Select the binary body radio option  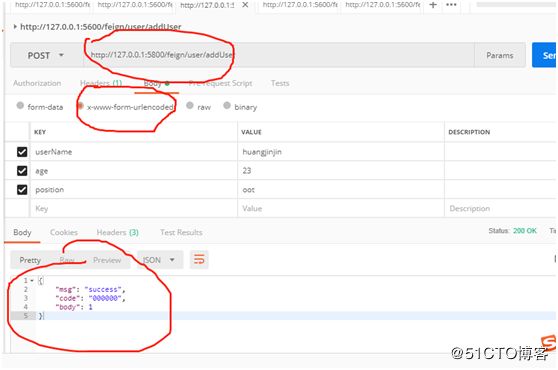tap(227, 106)
